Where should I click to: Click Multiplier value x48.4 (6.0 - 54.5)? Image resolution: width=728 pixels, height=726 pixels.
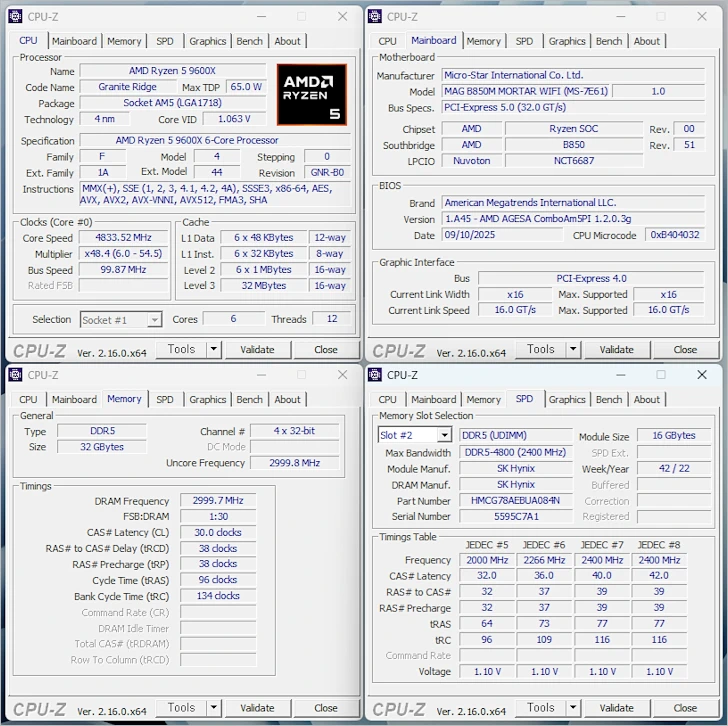tap(123, 253)
